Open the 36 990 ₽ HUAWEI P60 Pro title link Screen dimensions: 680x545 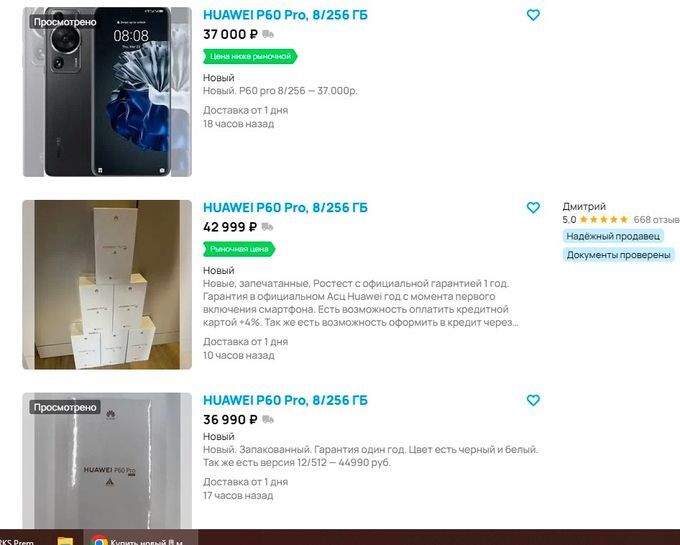pos(285,400)
